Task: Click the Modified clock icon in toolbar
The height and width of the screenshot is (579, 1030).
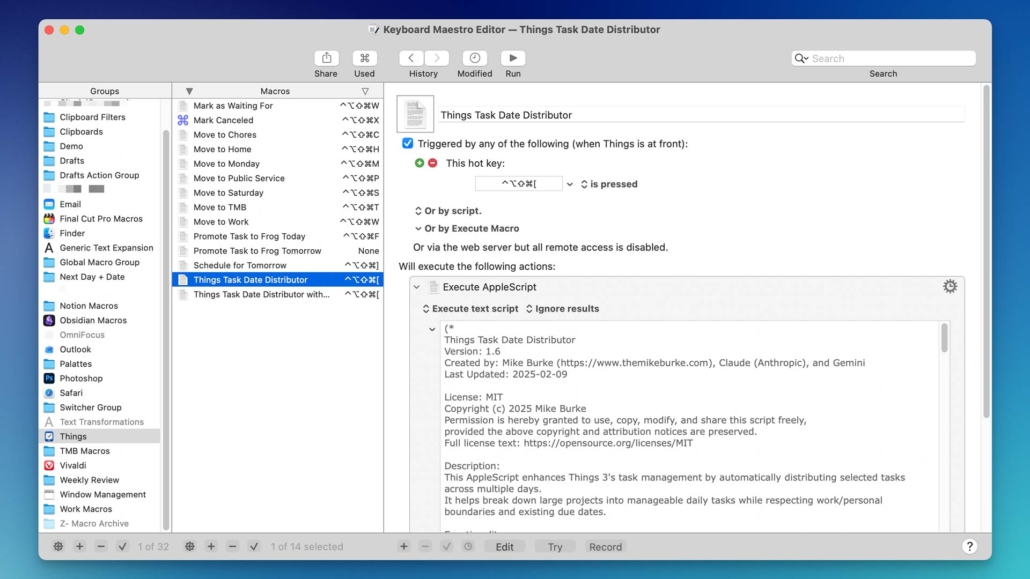Action: coord(474,58)
